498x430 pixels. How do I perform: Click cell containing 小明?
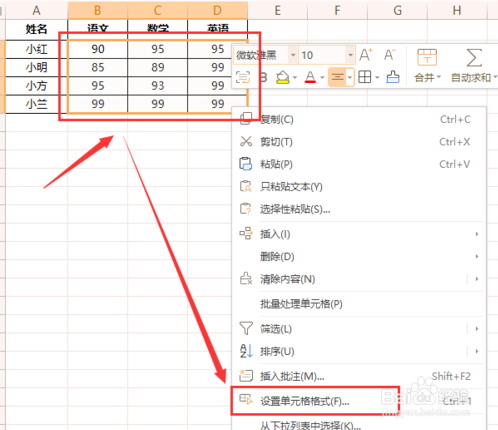click(36, 68)
